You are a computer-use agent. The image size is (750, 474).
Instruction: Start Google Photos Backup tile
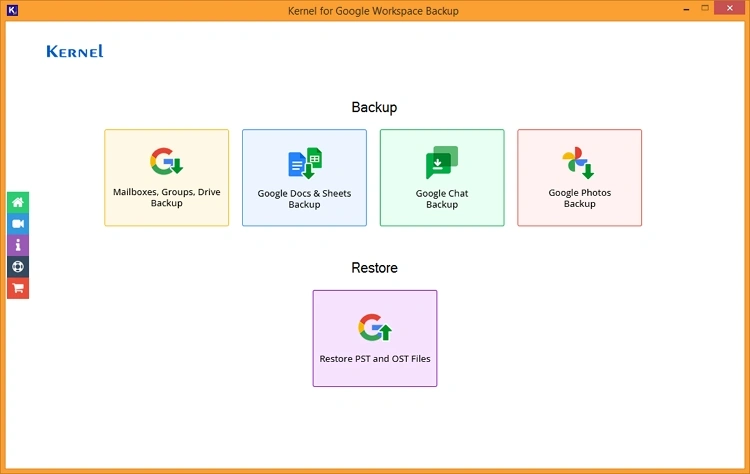579,177
